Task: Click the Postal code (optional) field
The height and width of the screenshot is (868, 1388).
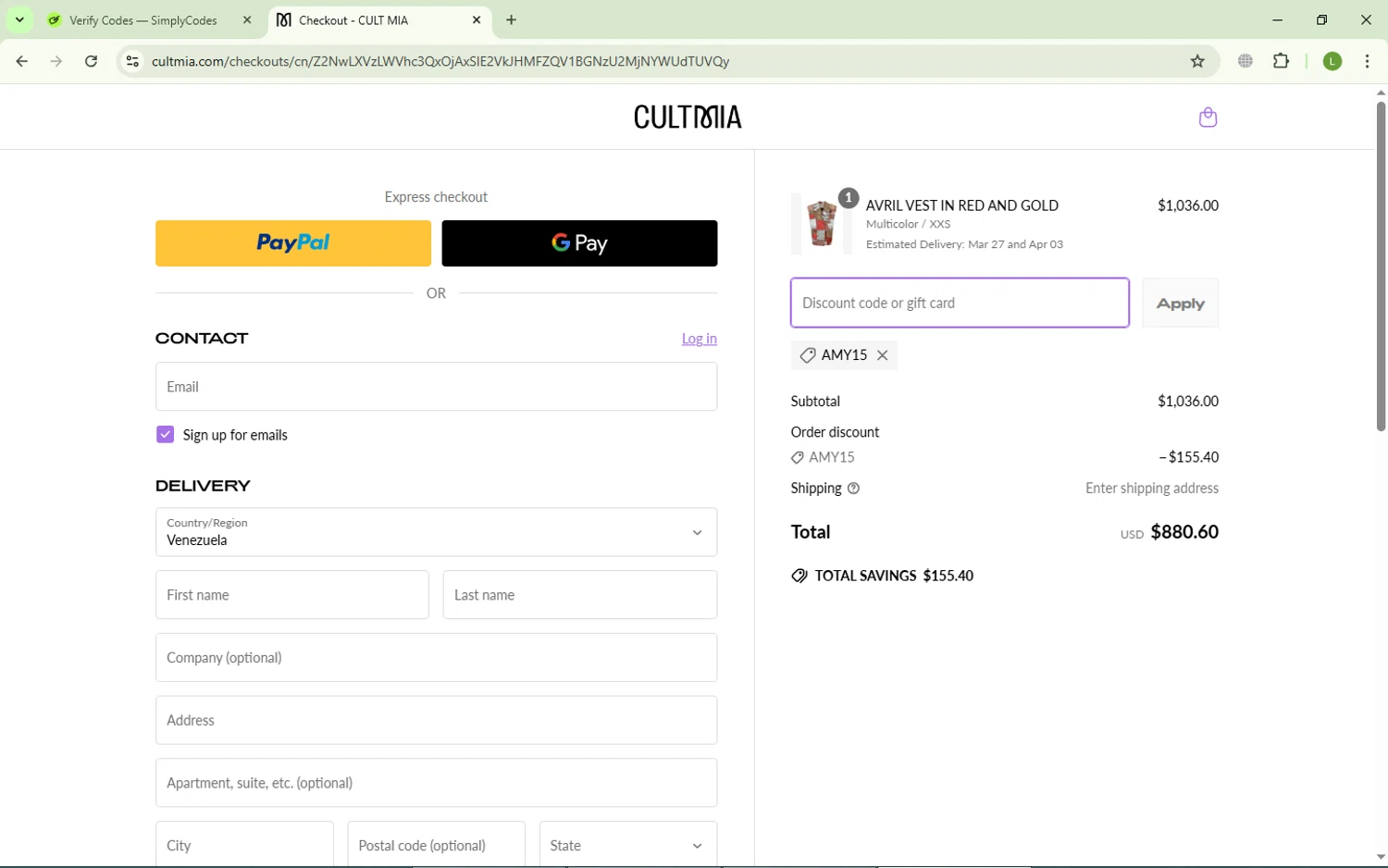Action: (x=436, y=845)
